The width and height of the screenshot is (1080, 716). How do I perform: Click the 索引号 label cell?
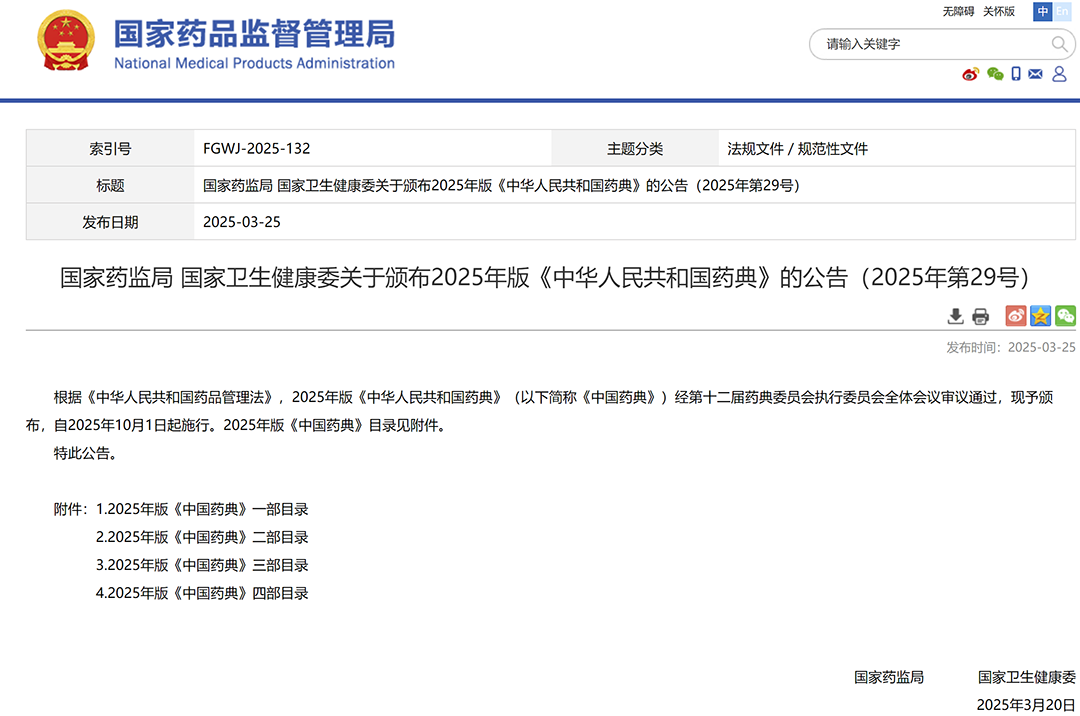pyautogui.click(x=110, y=149)
